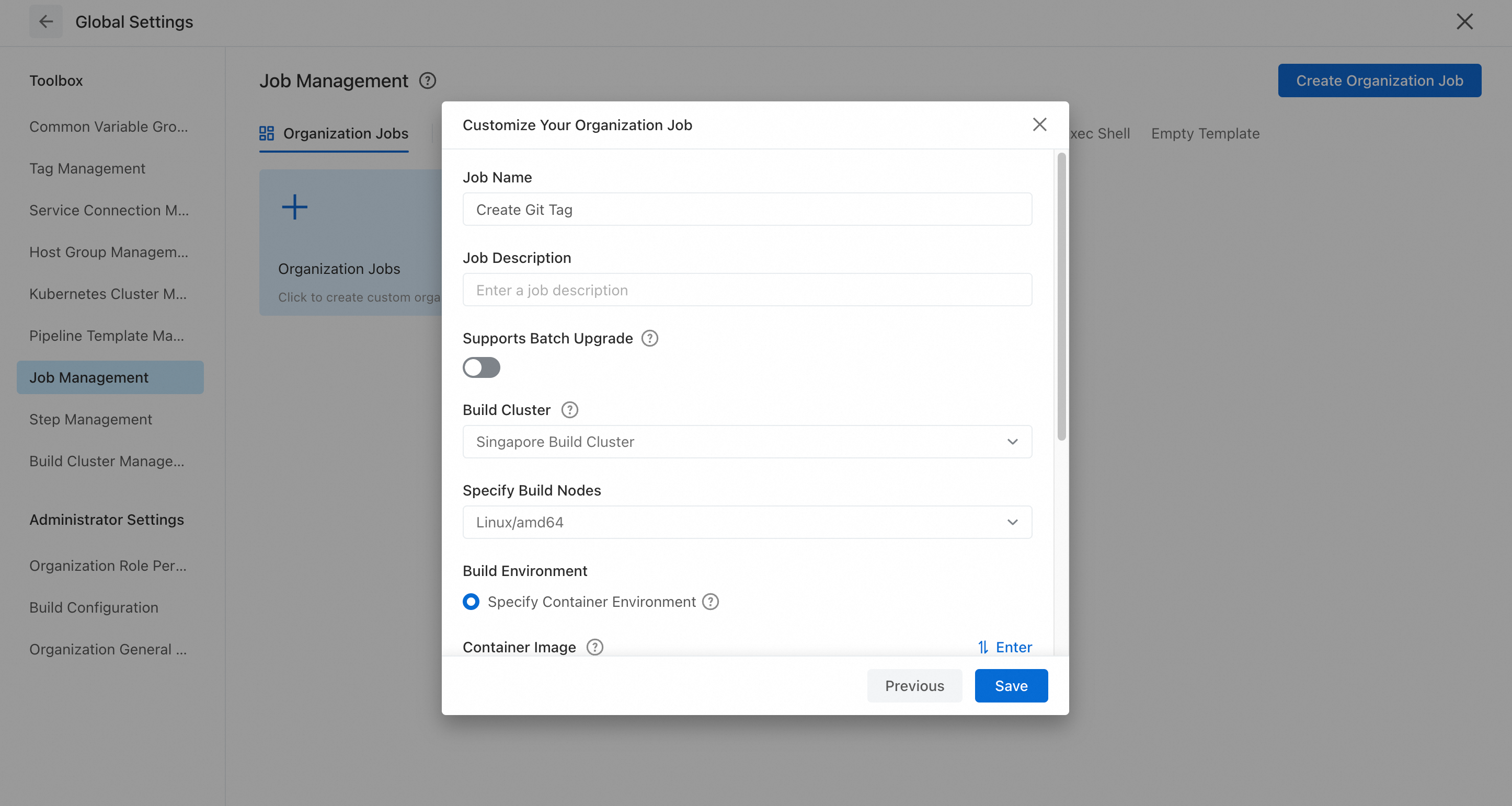The image size is (1512, 806).
Task: Click the help icon by Specify Container Environment
Action: pyautogui.click(x=710, y=602)
